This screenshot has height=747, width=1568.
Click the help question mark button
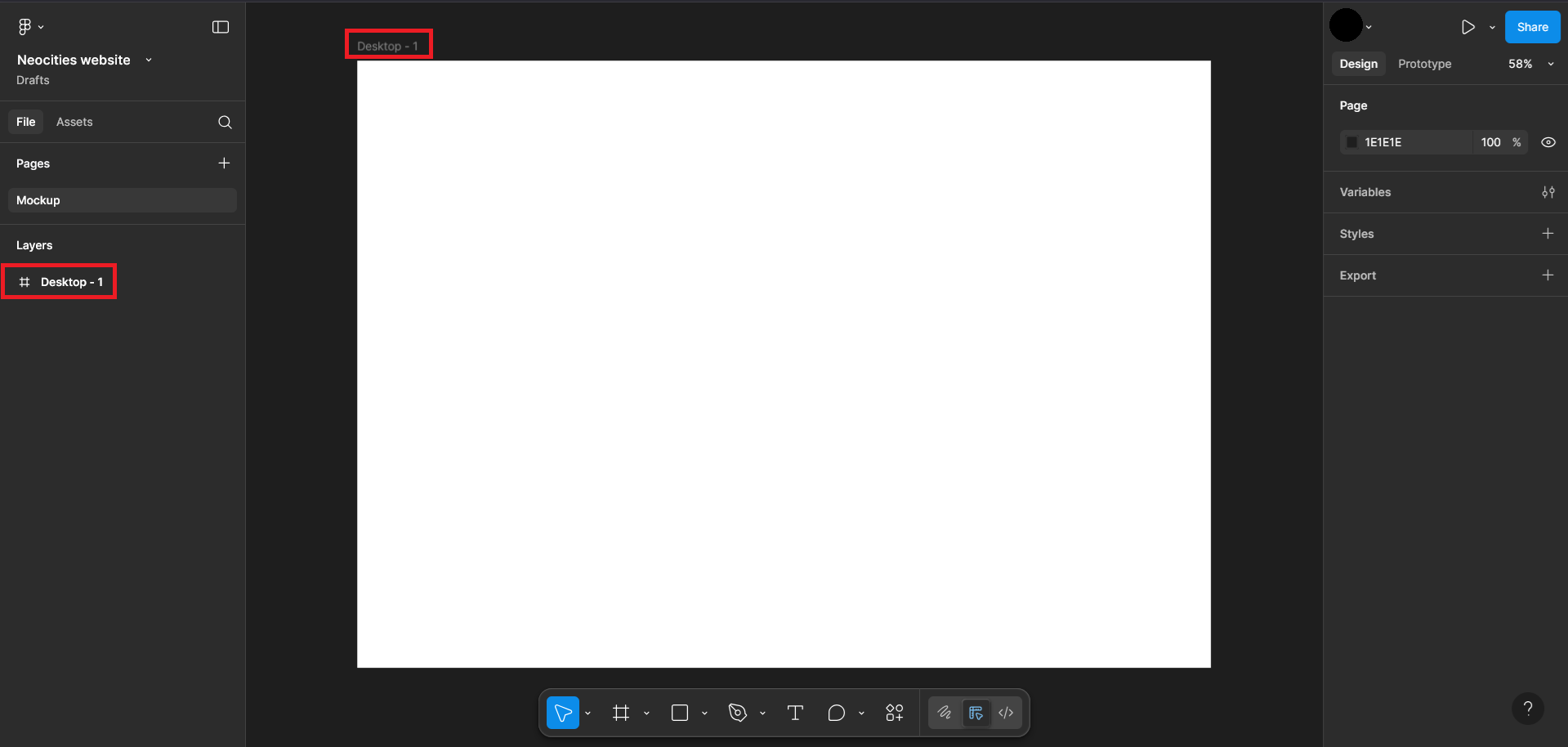(1528, 709)
